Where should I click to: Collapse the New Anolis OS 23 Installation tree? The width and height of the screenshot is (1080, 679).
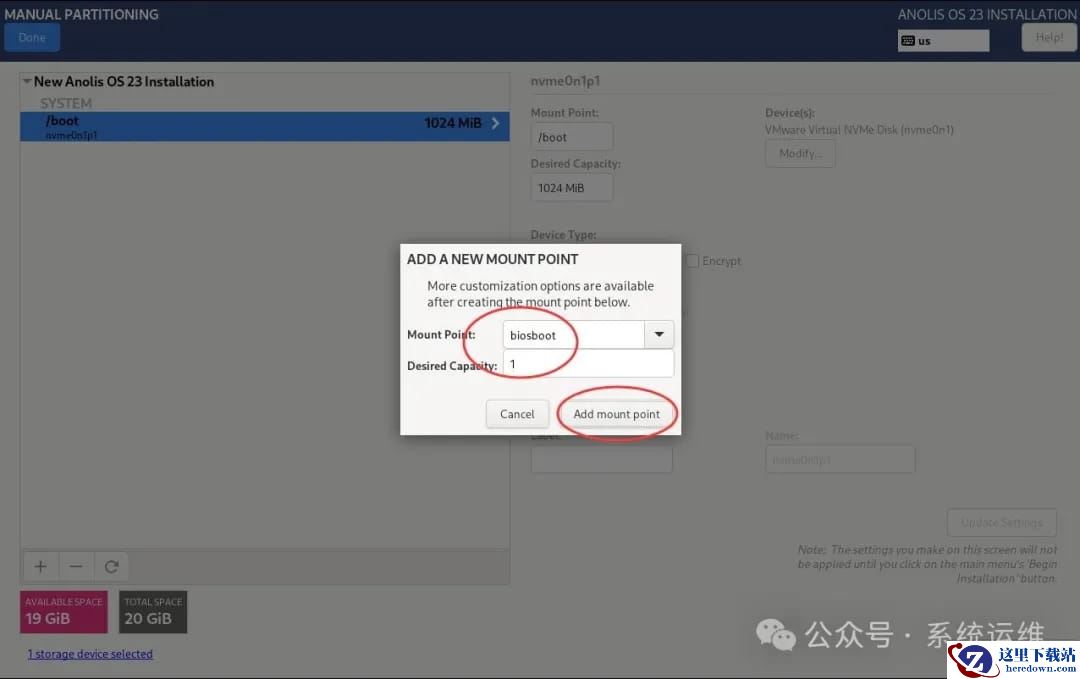27,81
